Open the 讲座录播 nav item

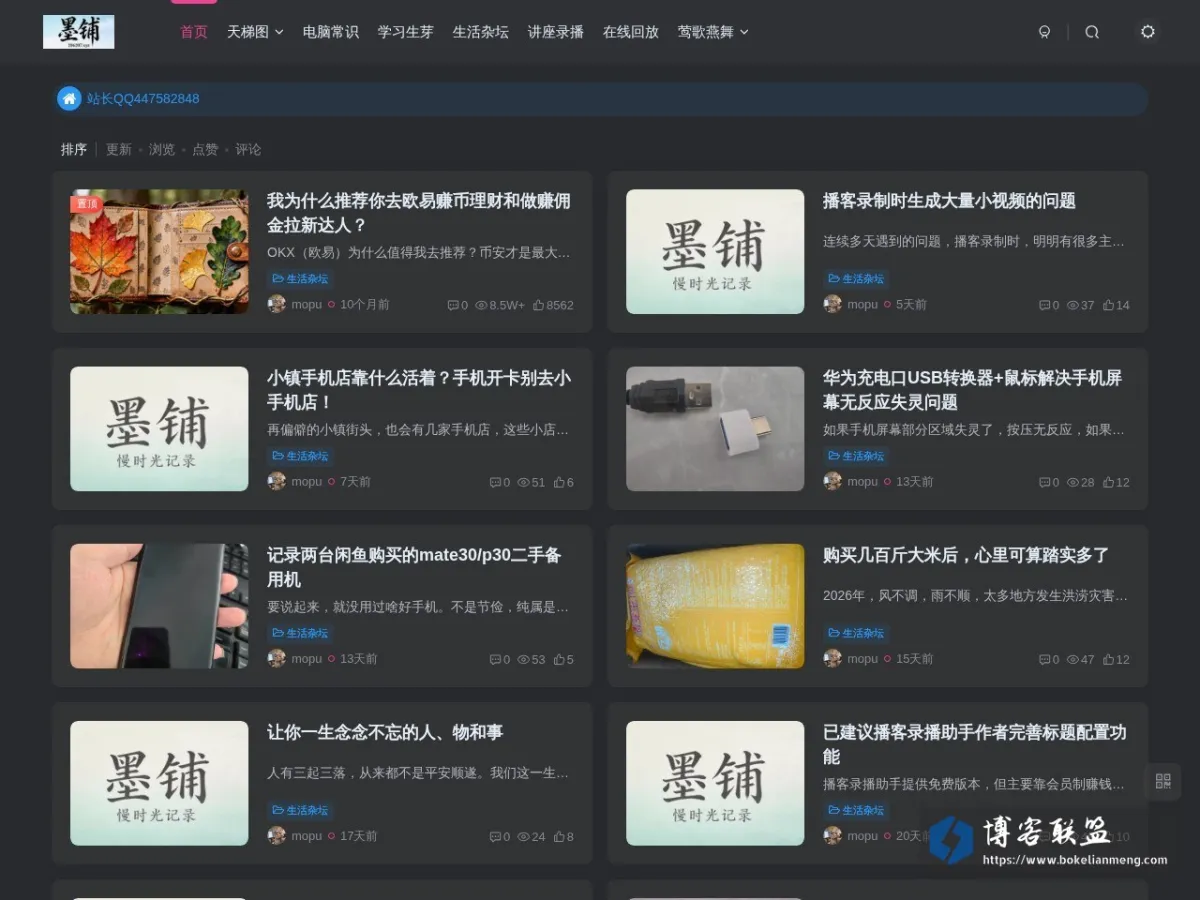(x=556, y=32)
